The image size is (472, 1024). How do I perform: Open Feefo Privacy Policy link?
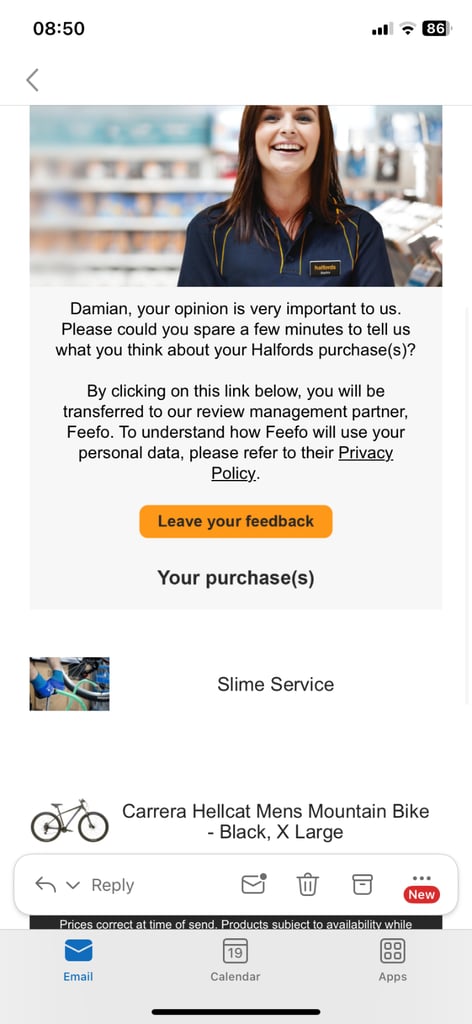click(x=302, y=463)
